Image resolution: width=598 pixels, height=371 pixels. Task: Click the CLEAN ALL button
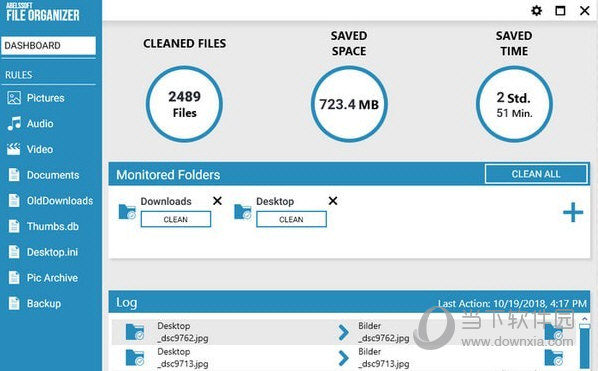pos(536,174)
